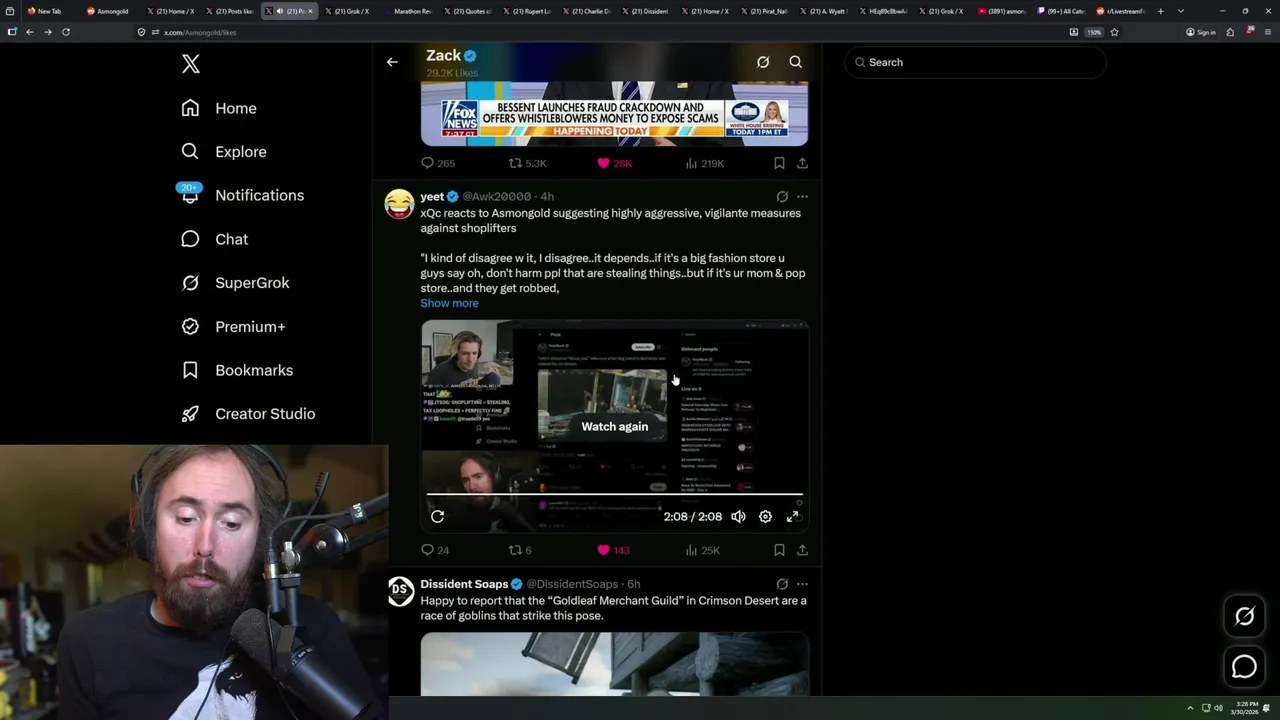
Task: Open Explore from the sidebar
Action: click(223, 152)
